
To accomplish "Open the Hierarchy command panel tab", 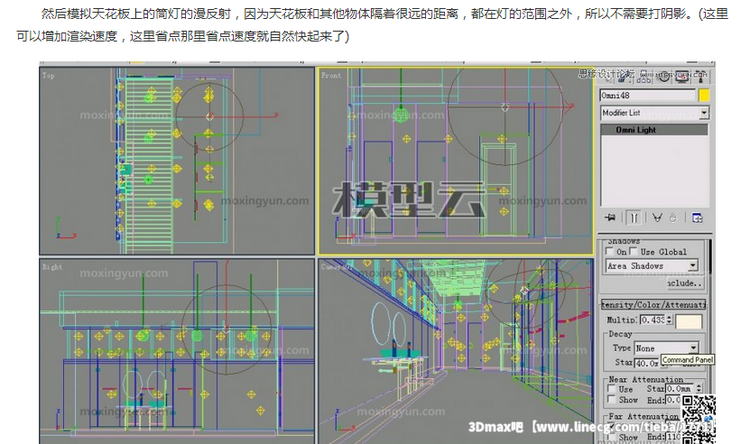I will pos(644,76).
